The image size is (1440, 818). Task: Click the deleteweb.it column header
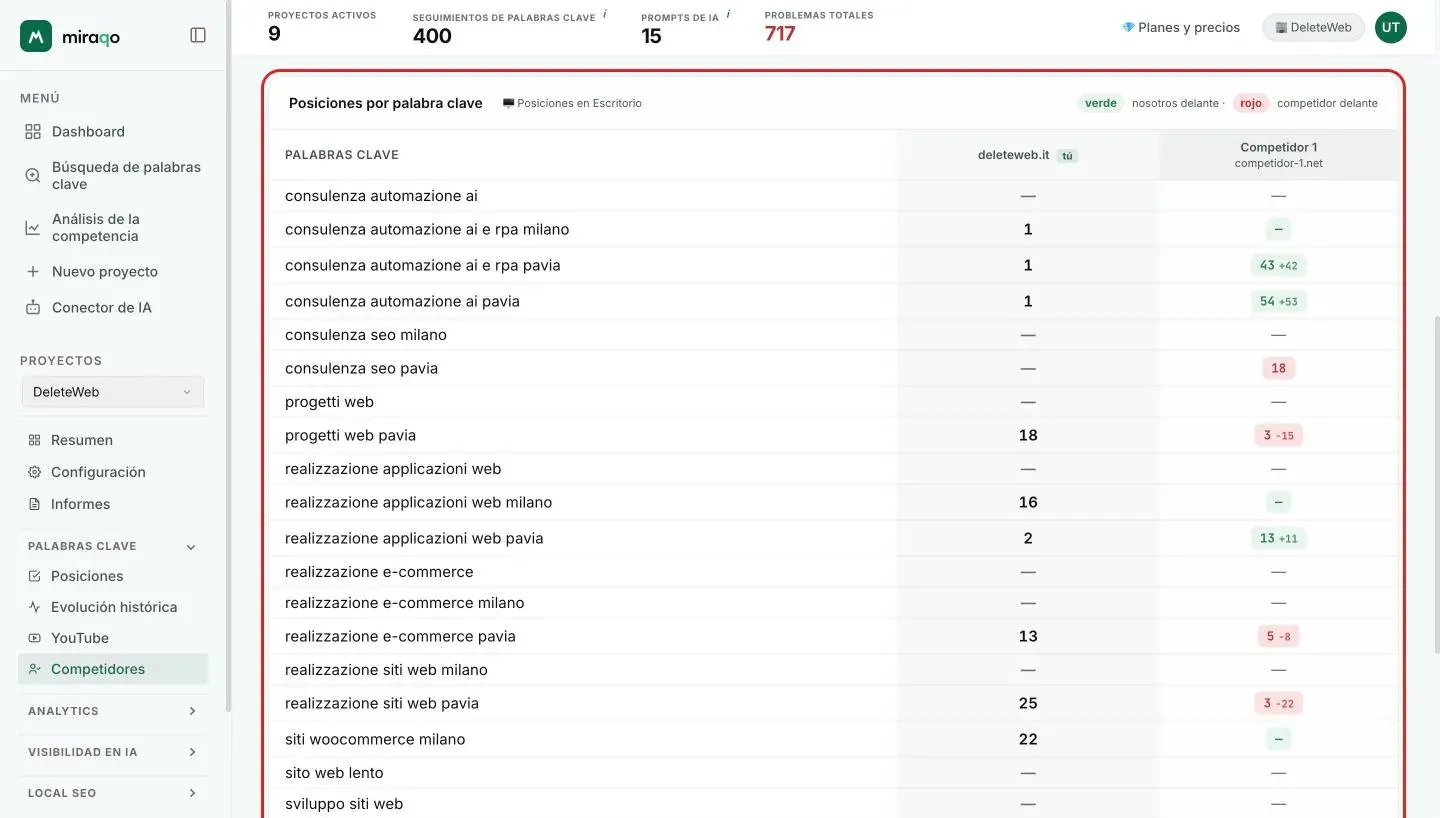click(1027, 155)
